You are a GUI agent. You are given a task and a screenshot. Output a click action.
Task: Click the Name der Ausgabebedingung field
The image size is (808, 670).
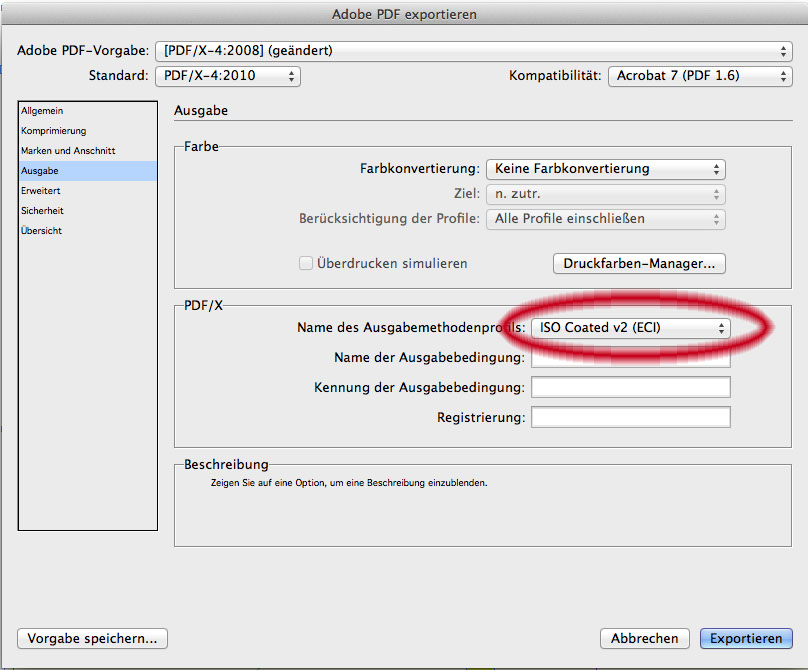click(630, 358)
